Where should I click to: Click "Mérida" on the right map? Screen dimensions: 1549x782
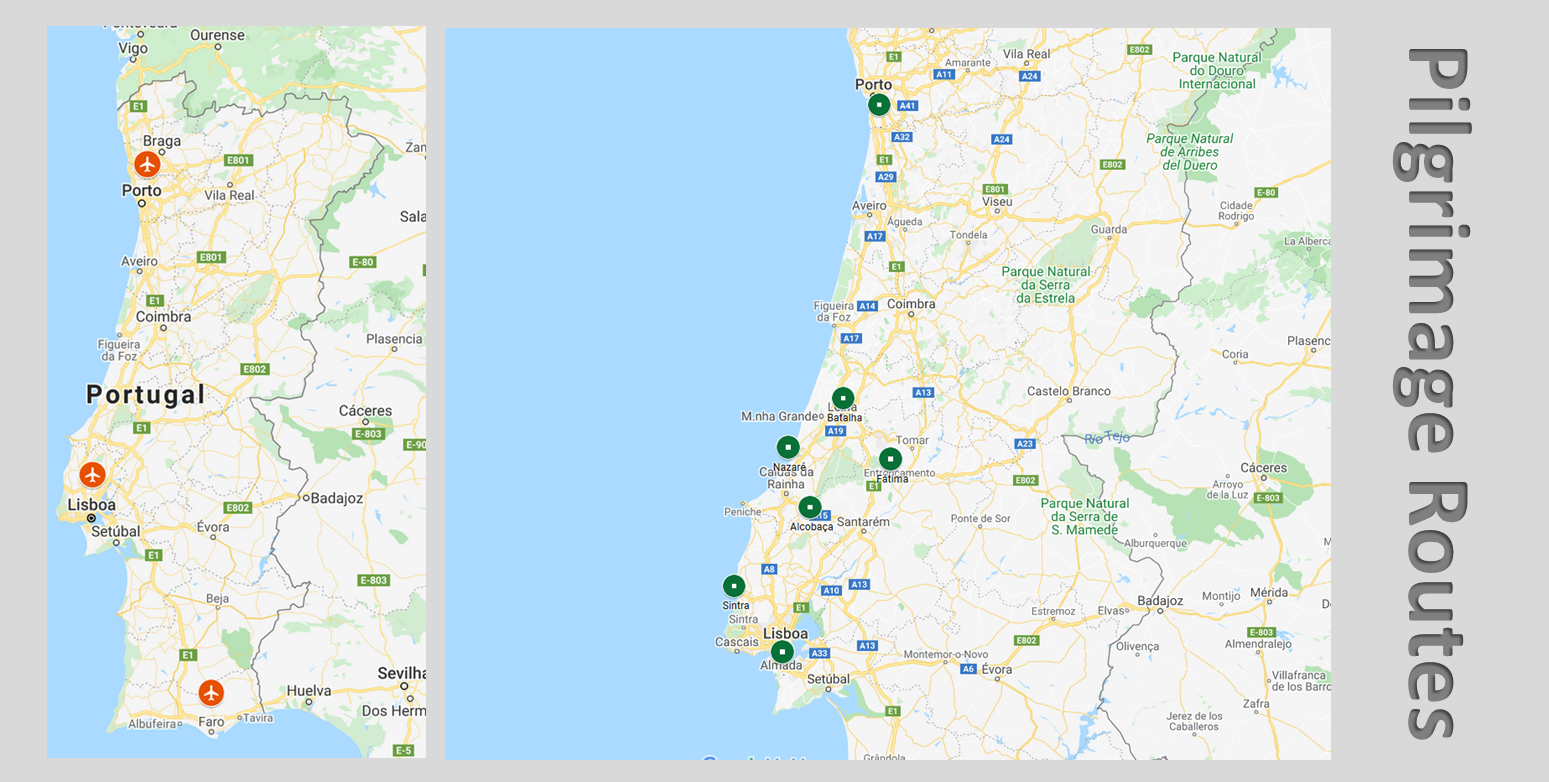pyautogui.click(x=1269, y=593)
